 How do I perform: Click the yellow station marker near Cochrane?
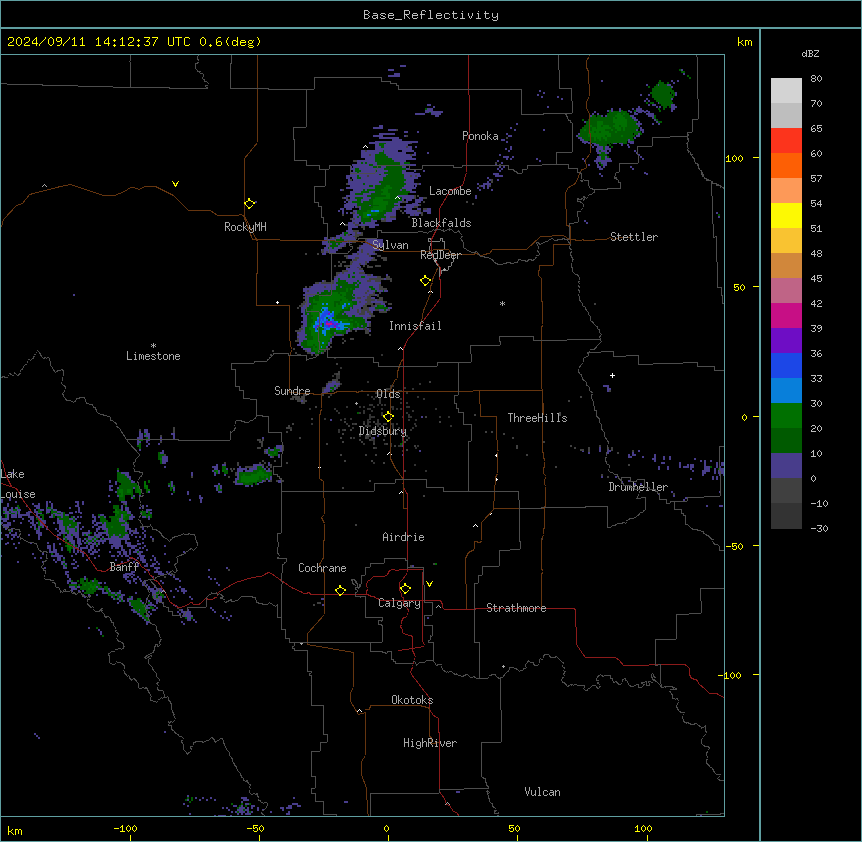(x=340, y=590)
